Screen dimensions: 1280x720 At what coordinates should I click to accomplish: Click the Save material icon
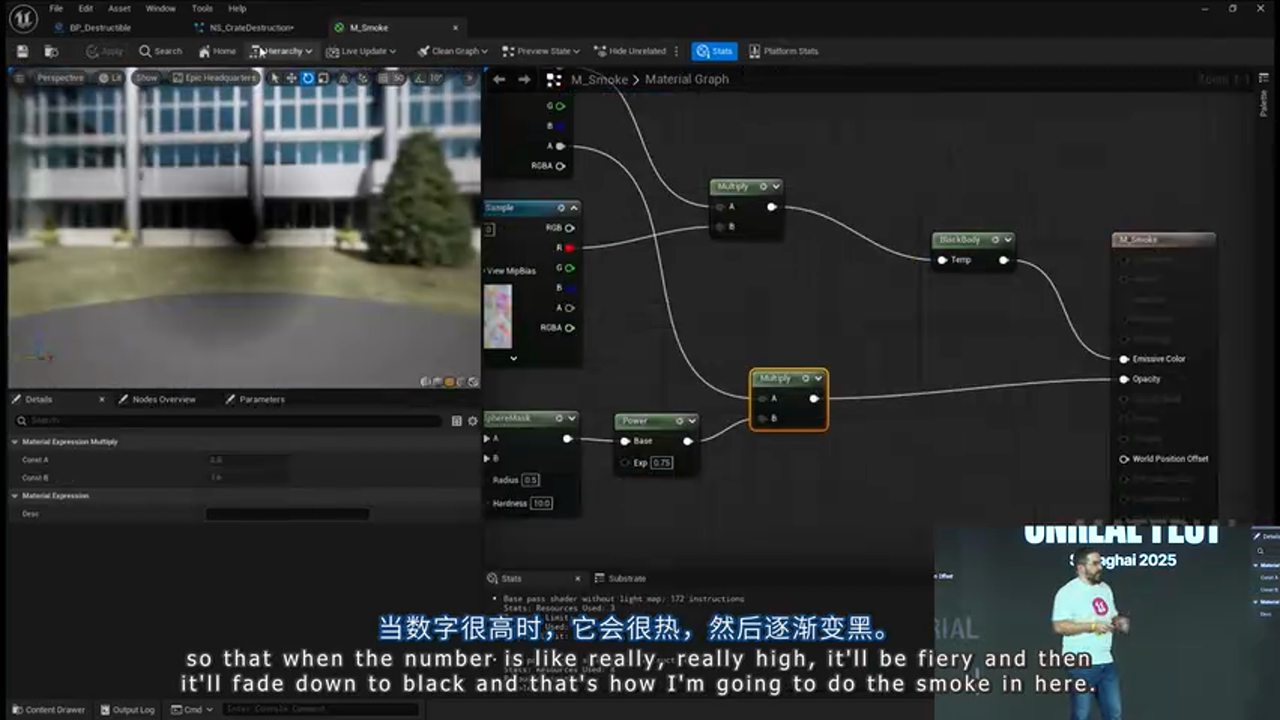point(21,51)
